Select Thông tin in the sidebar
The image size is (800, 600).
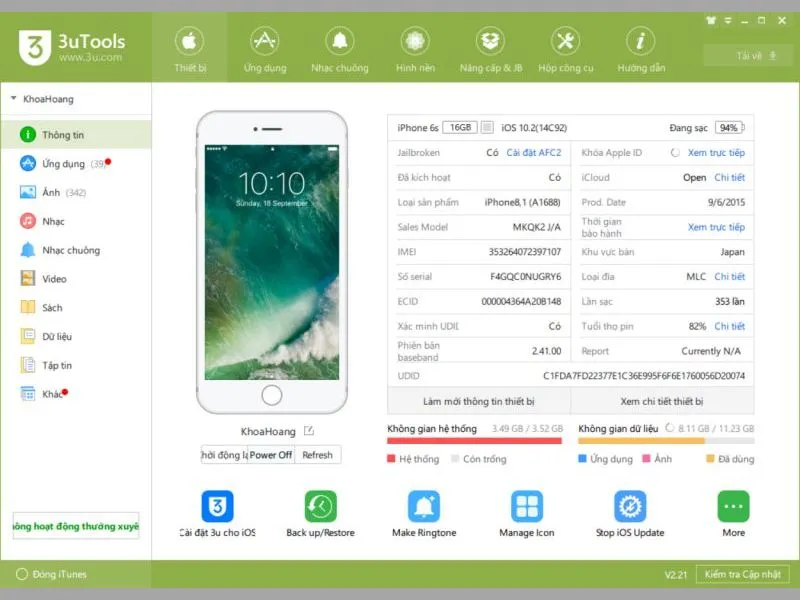coord(76,135)
